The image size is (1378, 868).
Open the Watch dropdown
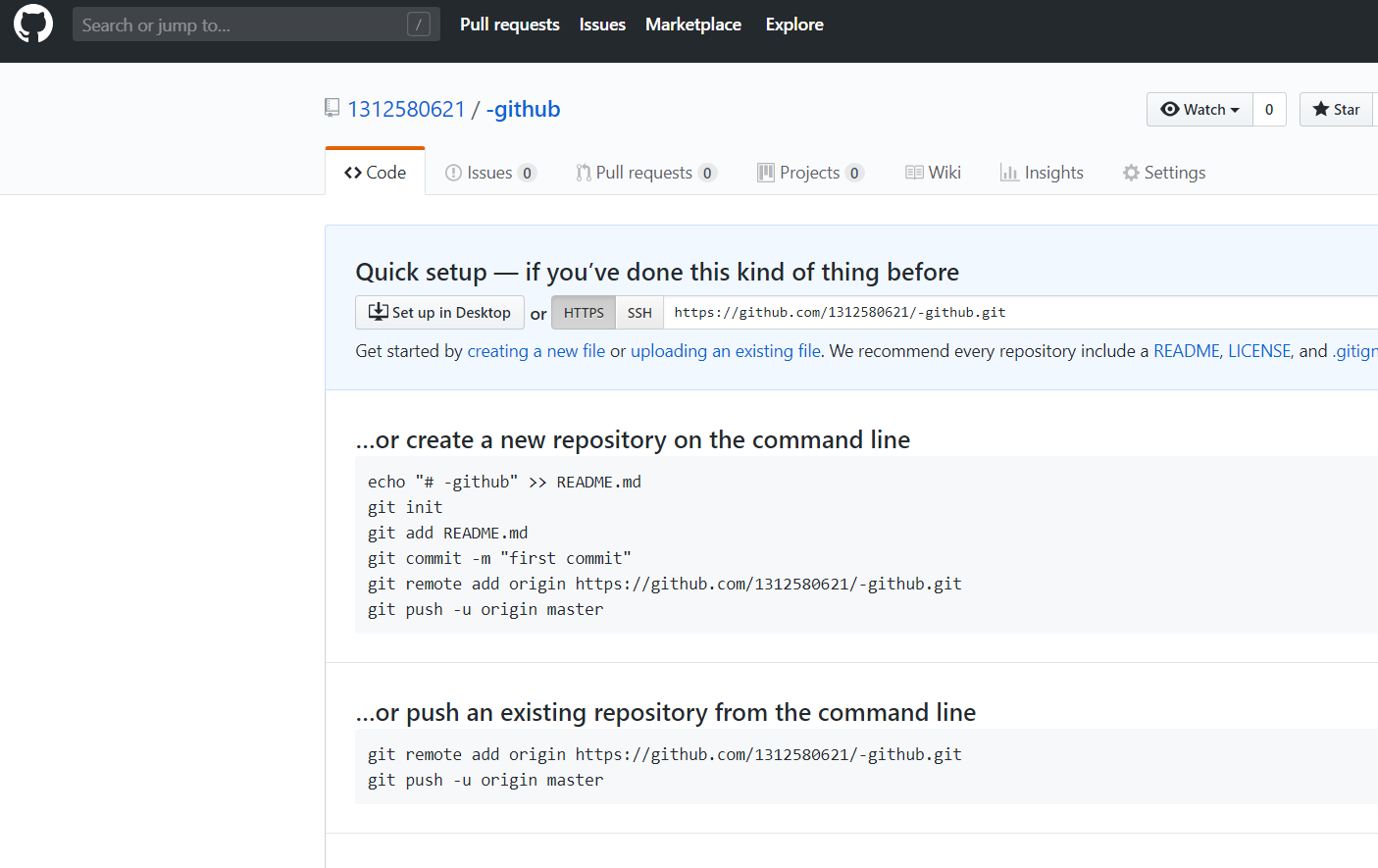pyautogui.click(x=1199, y=109)
